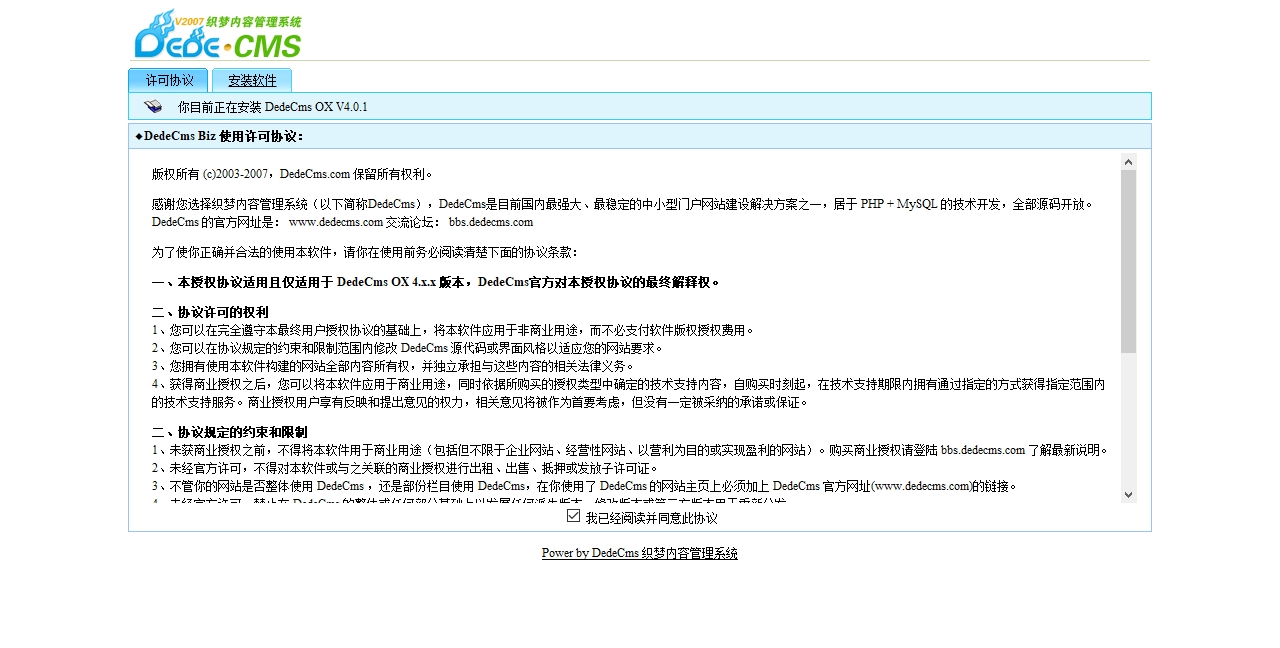The height and width of the screenshot is (648, 1280).
Task: Click the bbs.dedecms.com forum address text
Action: pyautogui.click(x=491, y=222)
